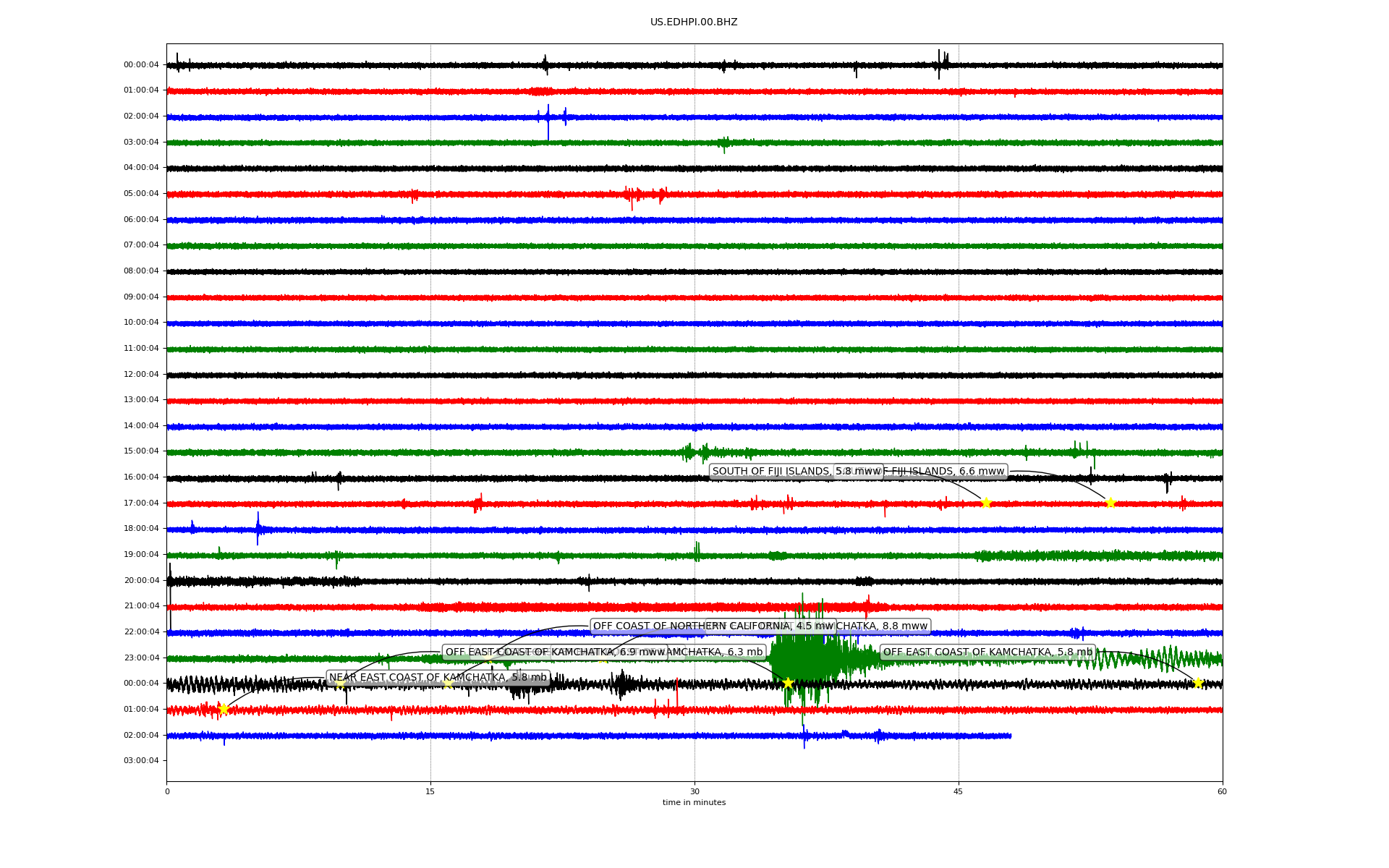Click NEAR EAST COAST OF KAMCHATKA, 5.8 mb label
Image resolution: width=1389 pixels, height=868 pixels.
(x=438, y=678)
